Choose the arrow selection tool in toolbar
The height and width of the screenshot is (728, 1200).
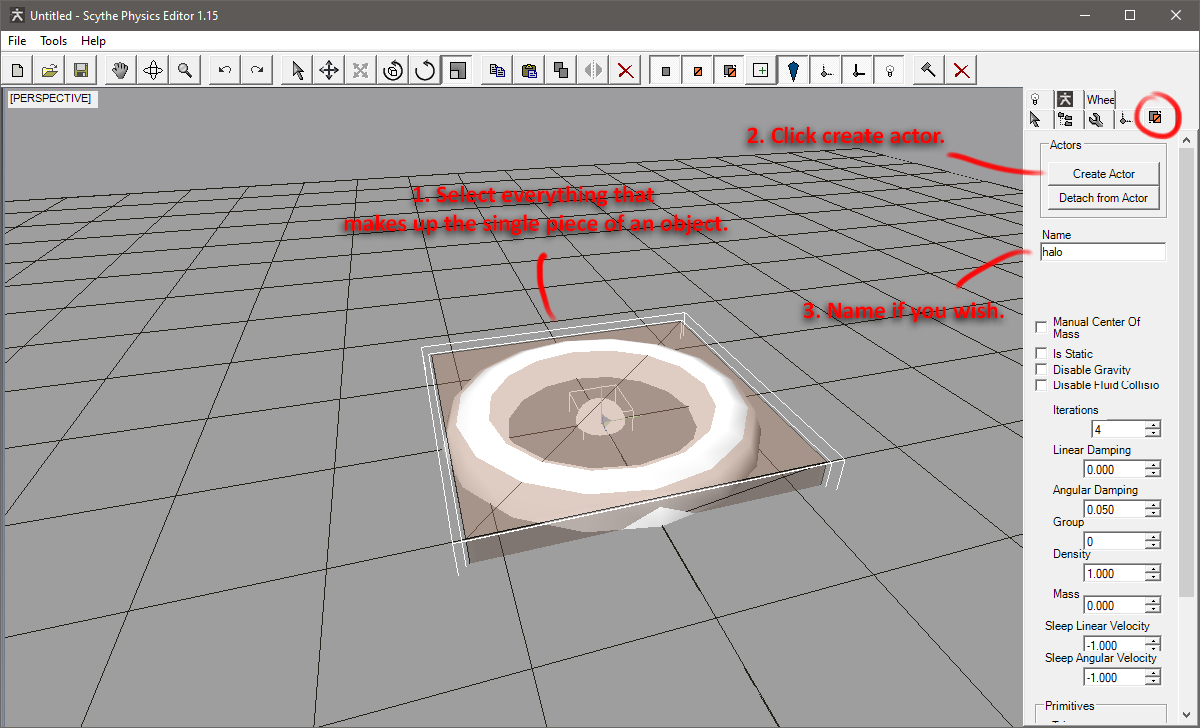pos(297,70)
